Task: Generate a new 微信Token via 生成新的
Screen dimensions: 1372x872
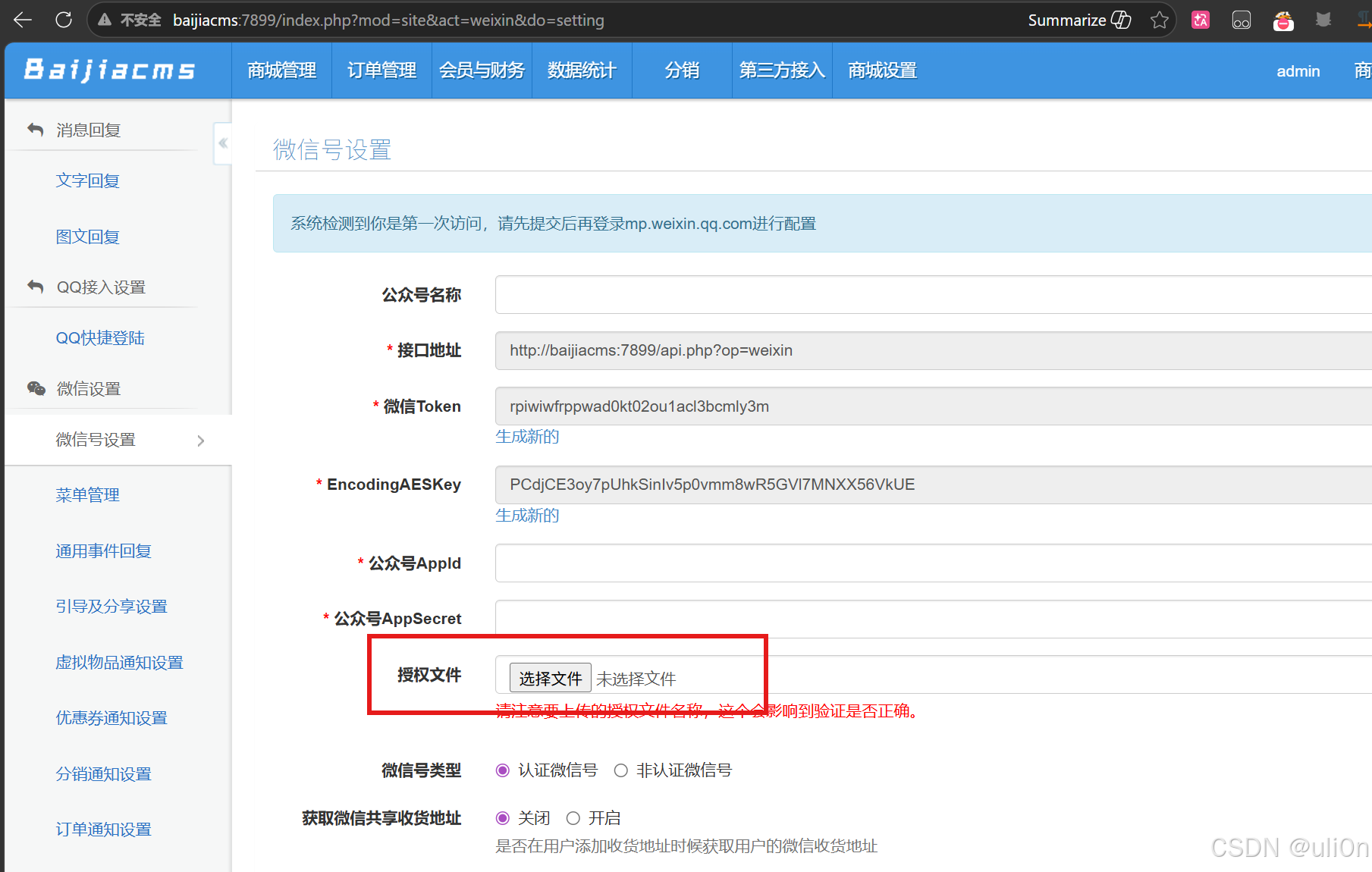Action: [527, 437]
